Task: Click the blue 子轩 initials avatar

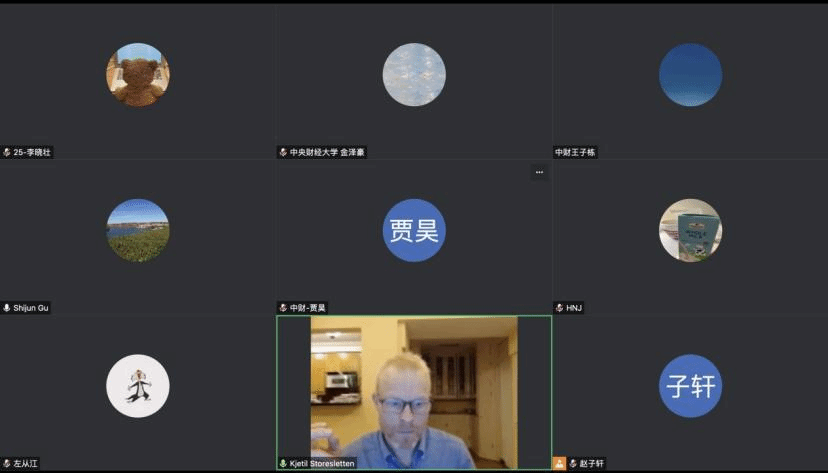Action: point(690,386)
